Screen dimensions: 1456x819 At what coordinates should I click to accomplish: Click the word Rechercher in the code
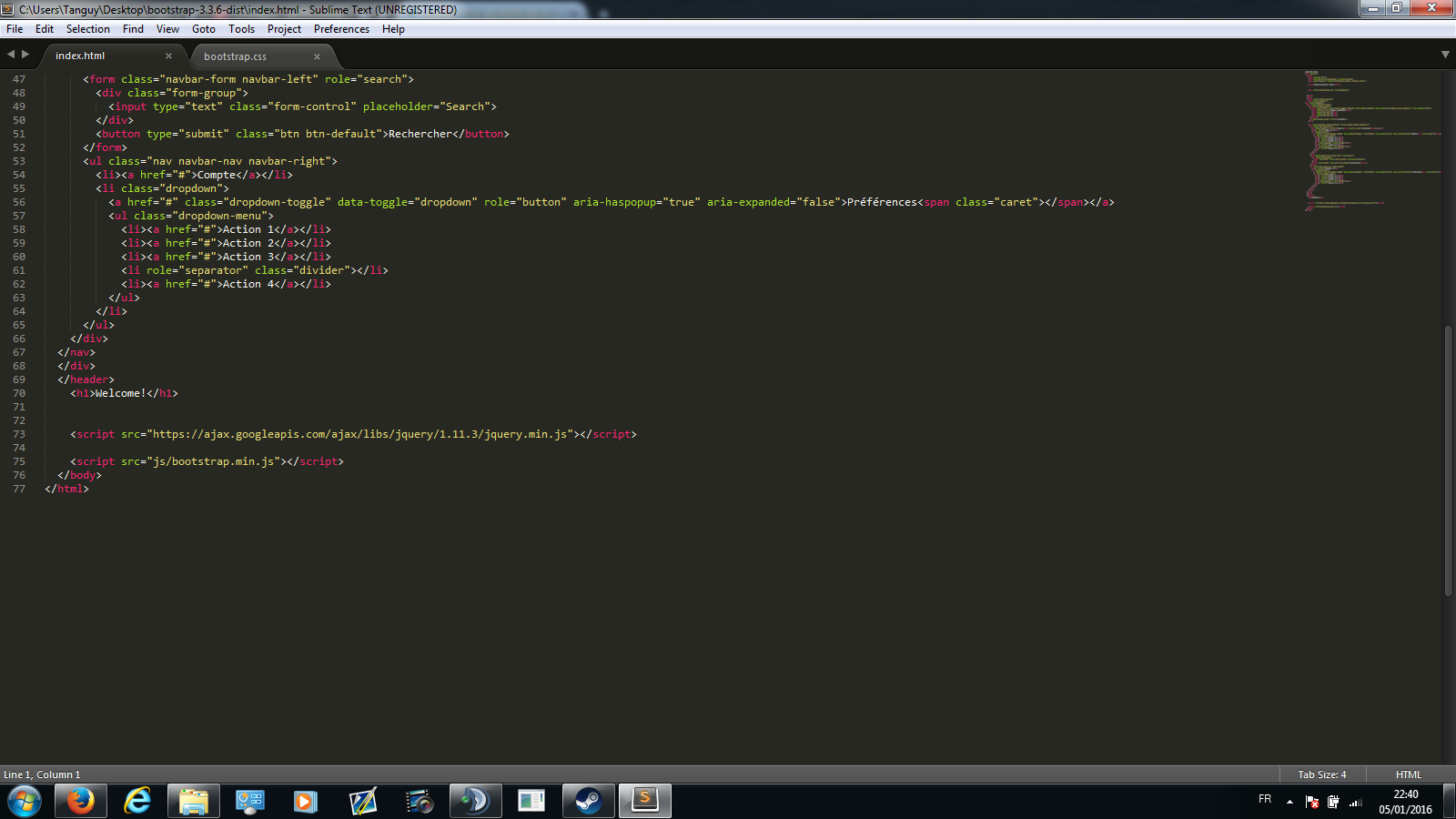pos(420,134)
